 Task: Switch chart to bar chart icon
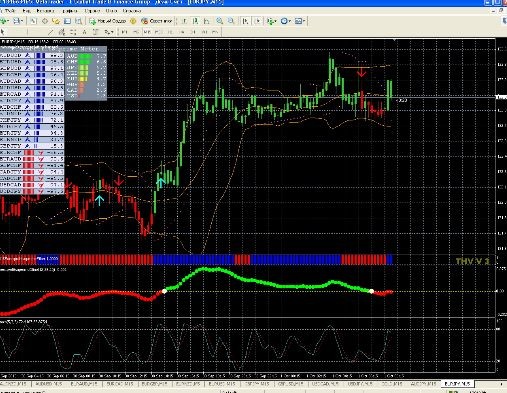(x=184, y=21)
